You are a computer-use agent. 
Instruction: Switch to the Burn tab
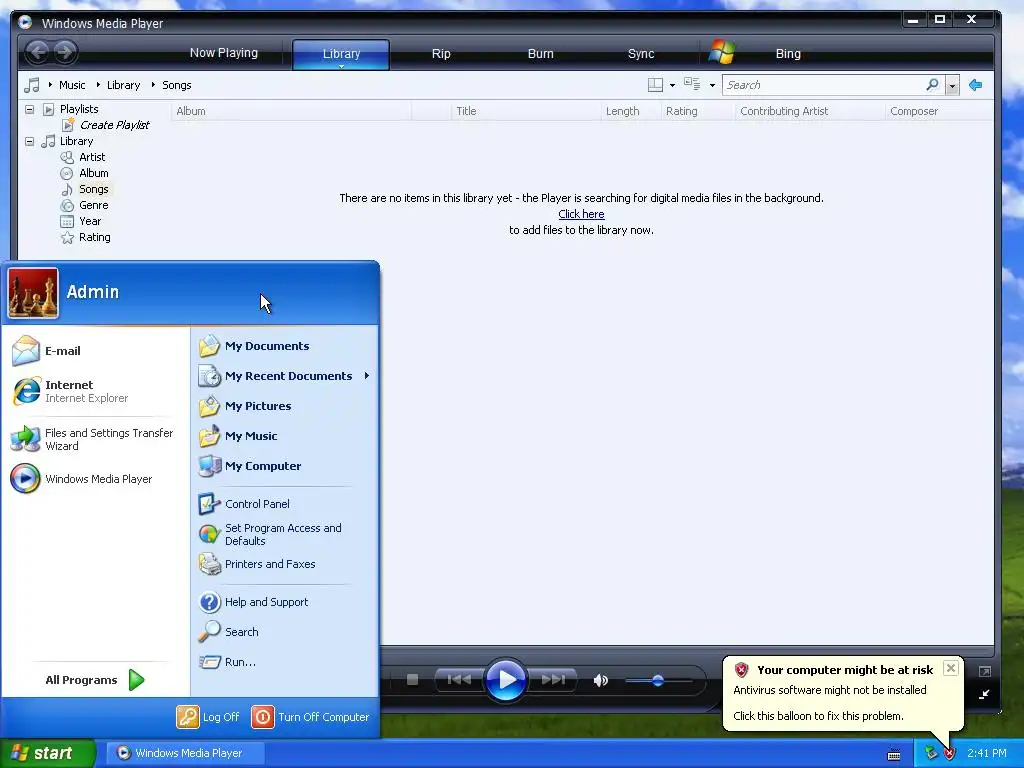540,54
